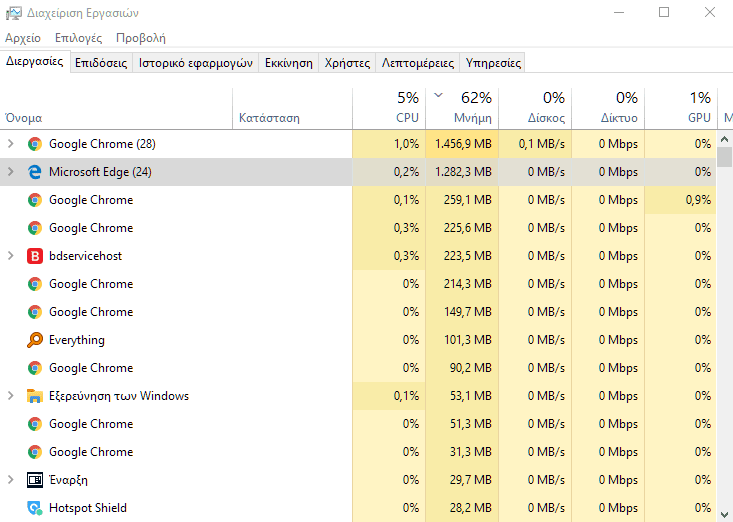Click the 1.456,9 MB memory value
The height and width of the screenshot is (522, 733).
point(463,144)
